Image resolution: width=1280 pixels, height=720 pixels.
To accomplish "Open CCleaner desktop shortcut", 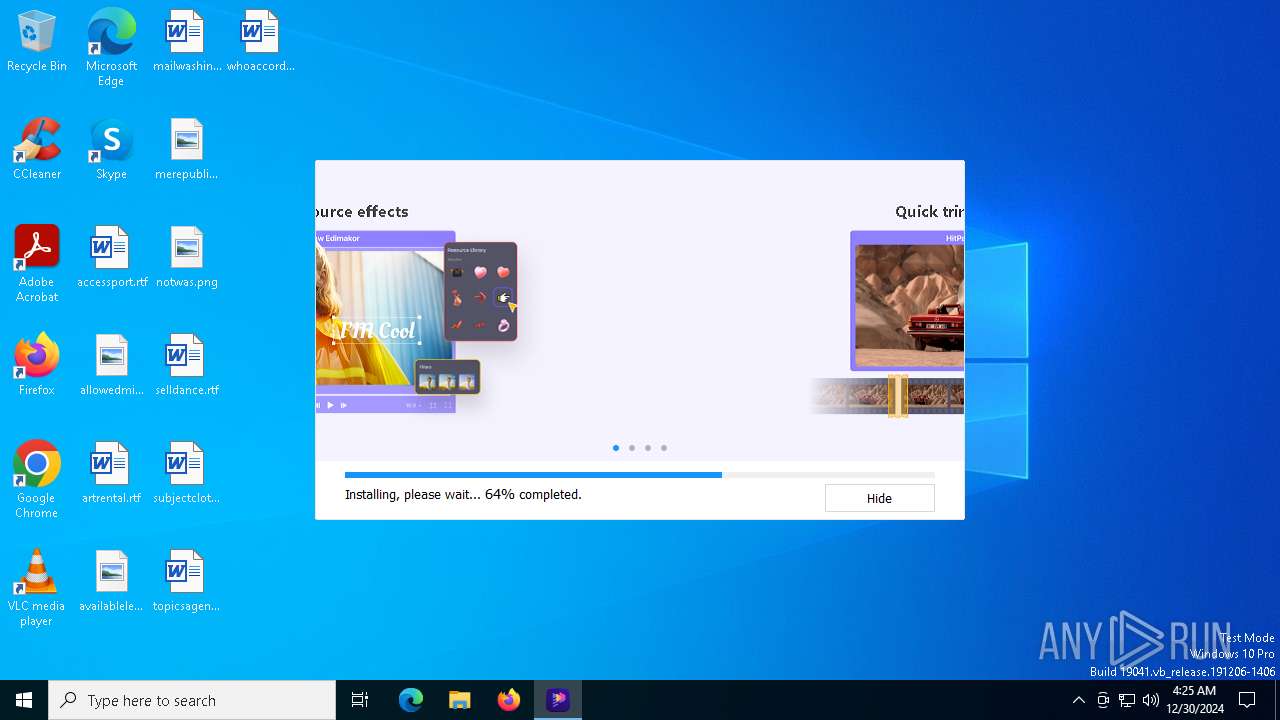I will (x=37, y=150).
